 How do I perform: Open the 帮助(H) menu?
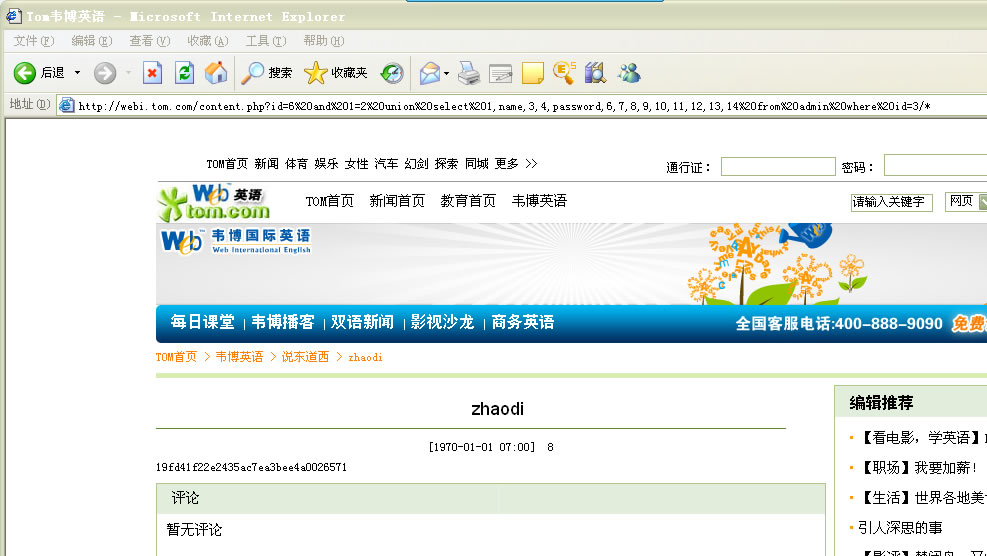[324, 41]
